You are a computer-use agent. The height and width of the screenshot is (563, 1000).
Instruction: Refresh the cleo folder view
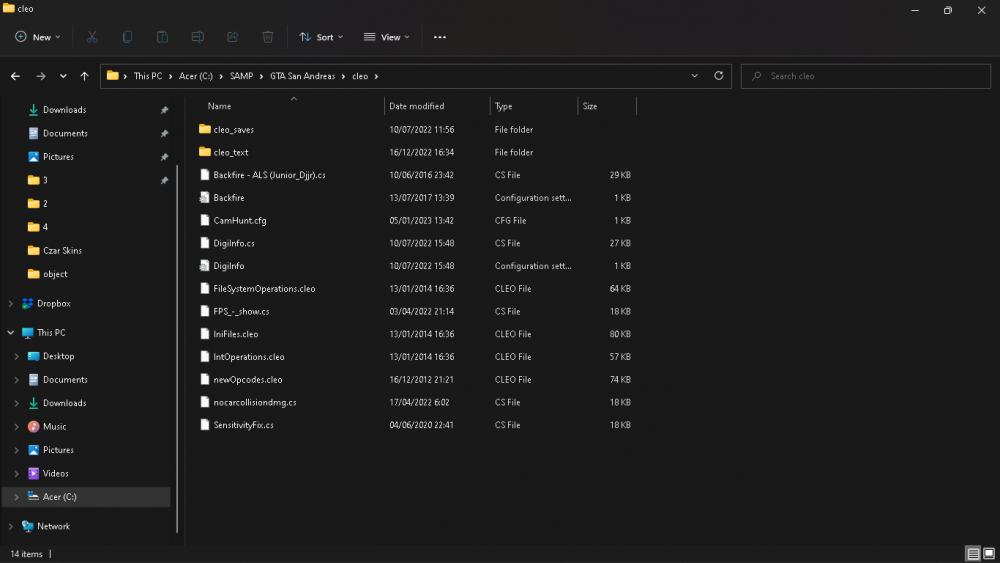tap(719, 75)
